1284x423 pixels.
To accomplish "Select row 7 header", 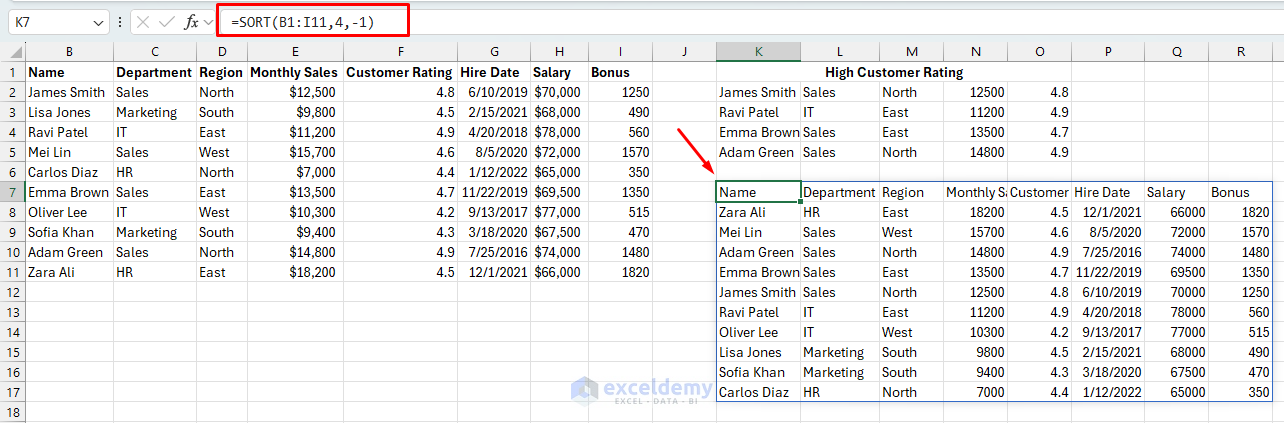I will tap(13, 192).
